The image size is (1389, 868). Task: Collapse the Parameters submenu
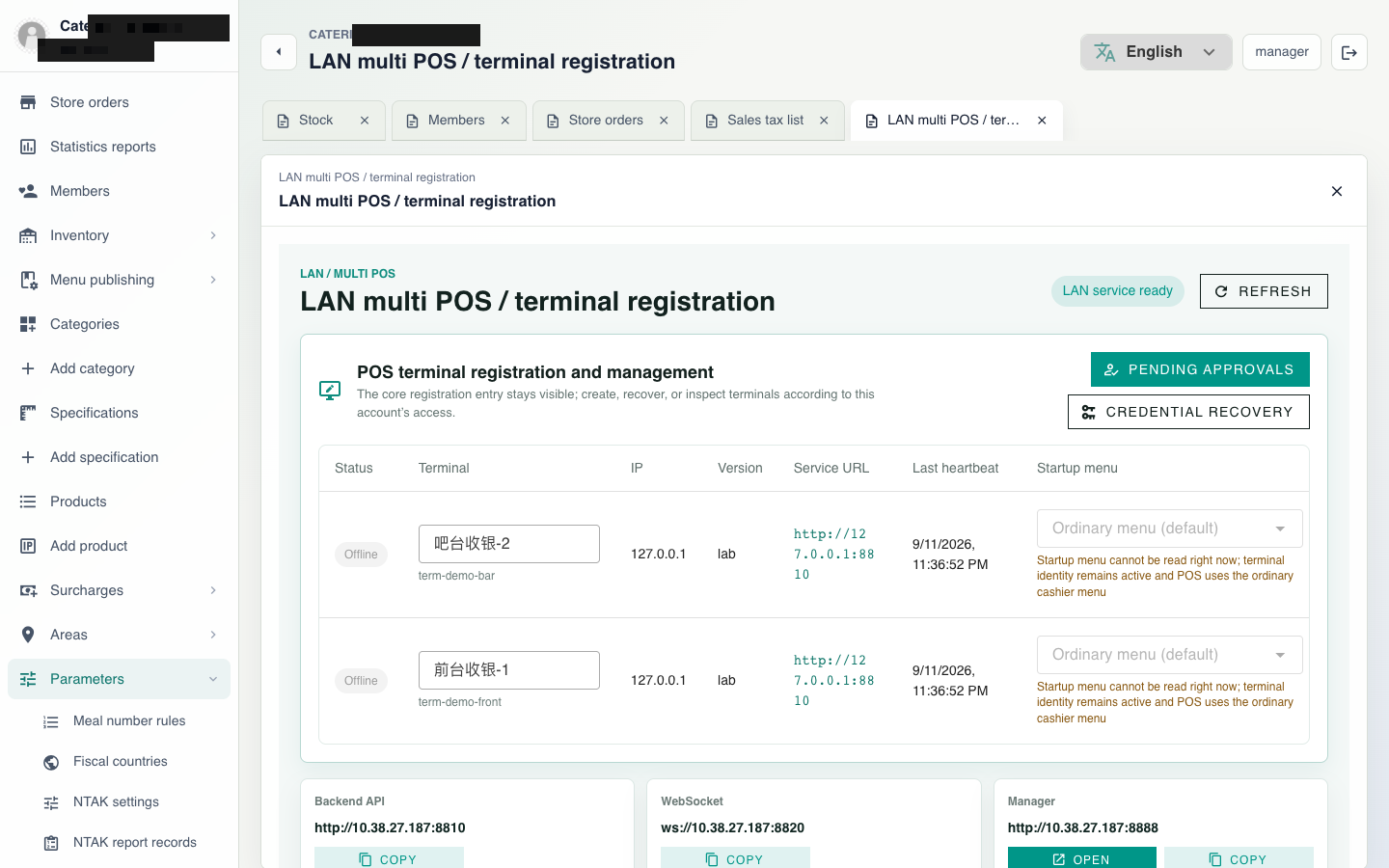point(213,679)
